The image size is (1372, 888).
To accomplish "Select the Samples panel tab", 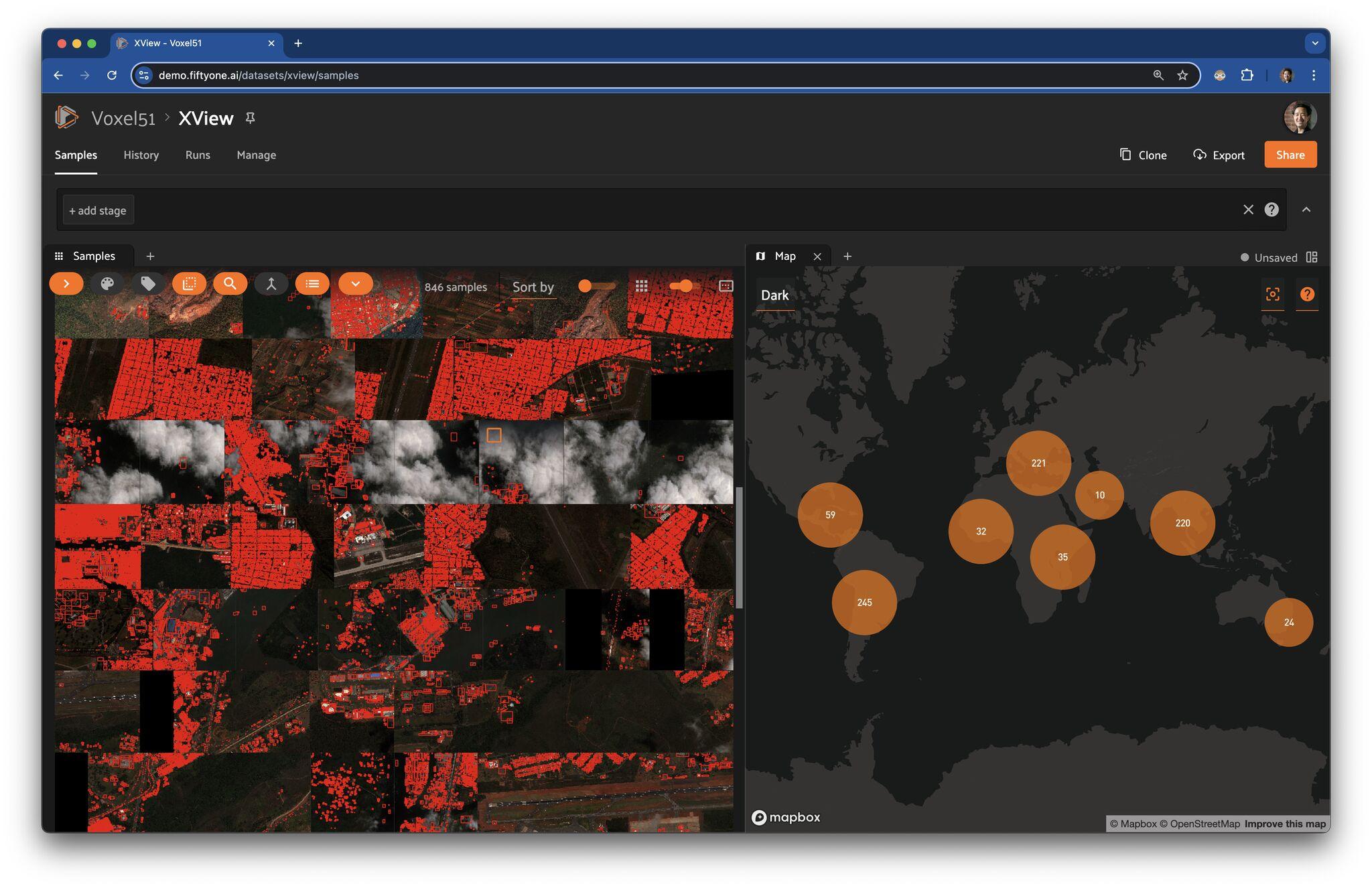I will click(88, 256).
